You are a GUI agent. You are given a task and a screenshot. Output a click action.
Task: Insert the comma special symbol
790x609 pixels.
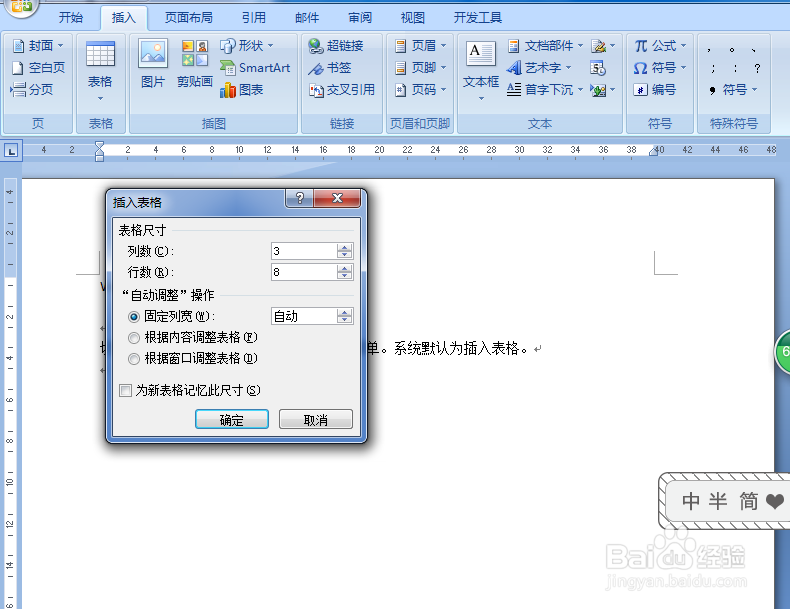click(709, 49)
